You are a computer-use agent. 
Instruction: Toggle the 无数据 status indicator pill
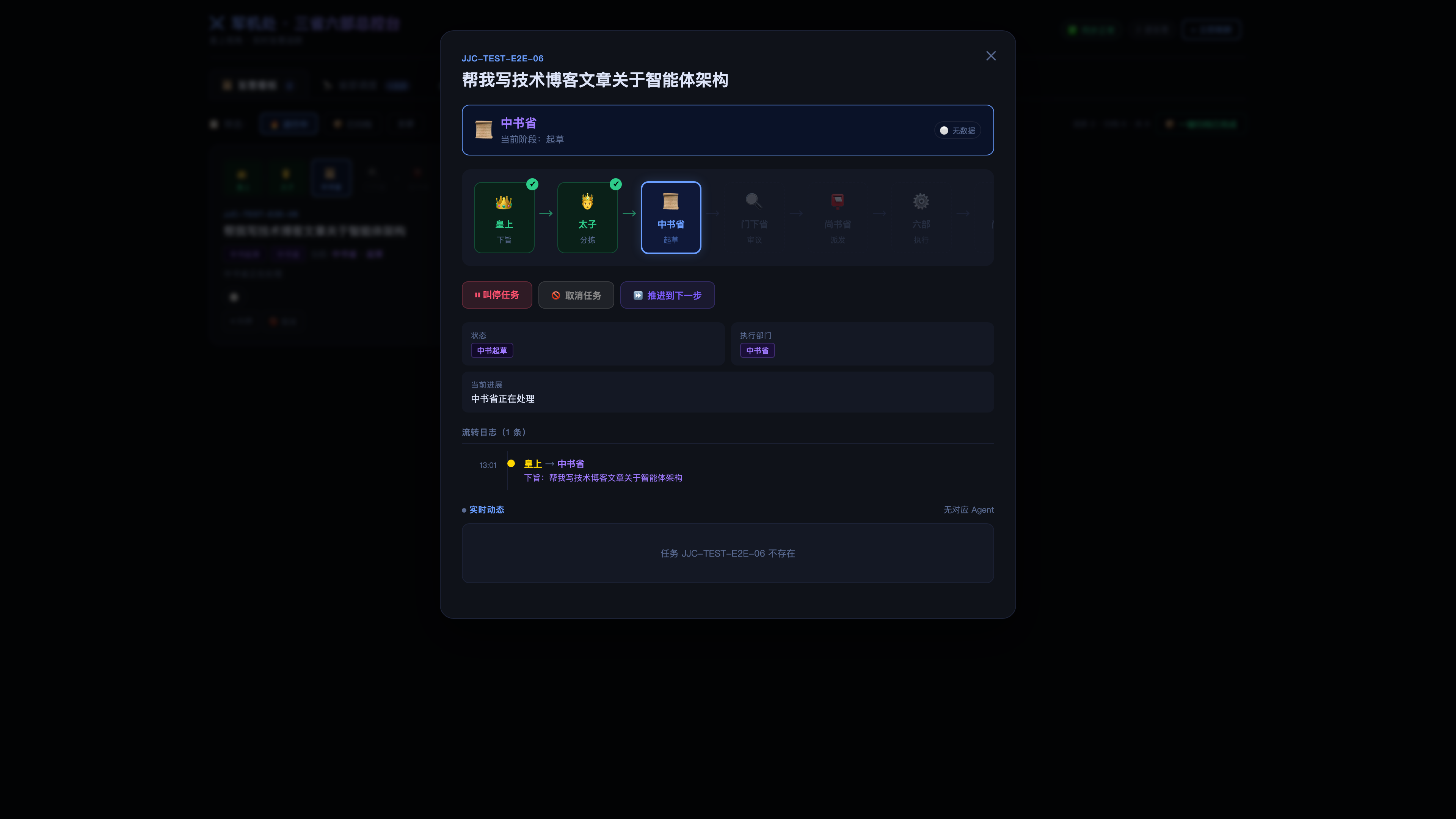[957, 130]
